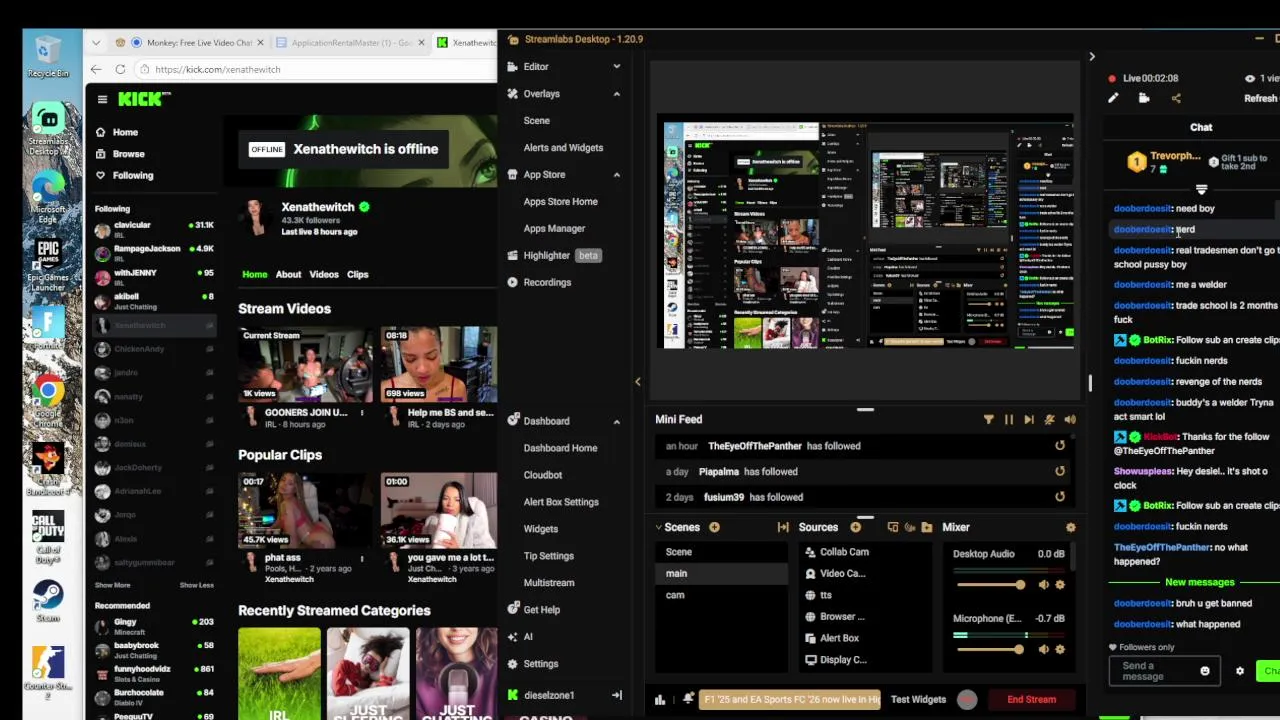Replay the TheEyeOffThePanther follow alert
Image resolution: width=1280 pixels, height=720 pixels.
(x=1060, y=446)
